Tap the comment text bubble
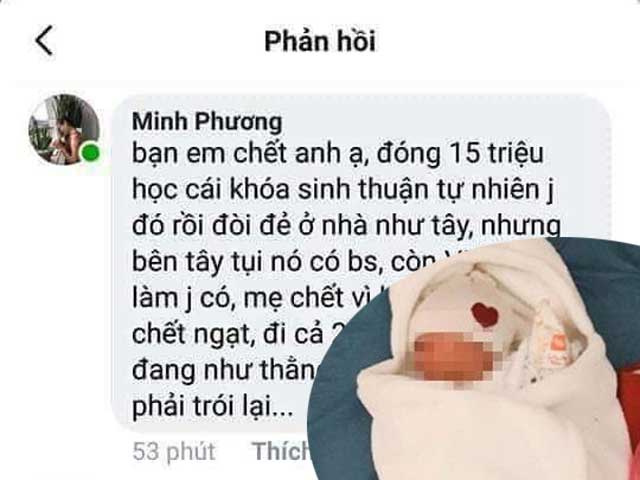640x480 pixels. (x=361, y=263)
